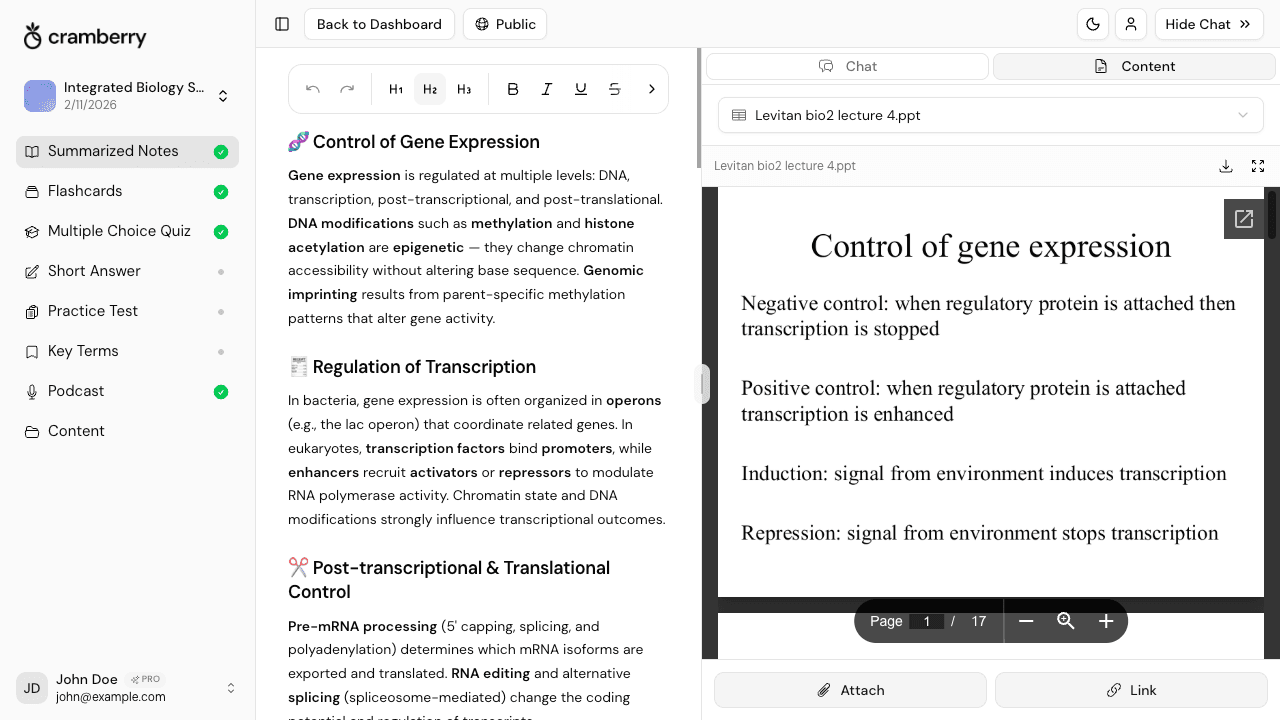Viewport: 1280px width, 720px height.
Task: Toggle dark mode with the moon icon
Action: point(1093,24)
